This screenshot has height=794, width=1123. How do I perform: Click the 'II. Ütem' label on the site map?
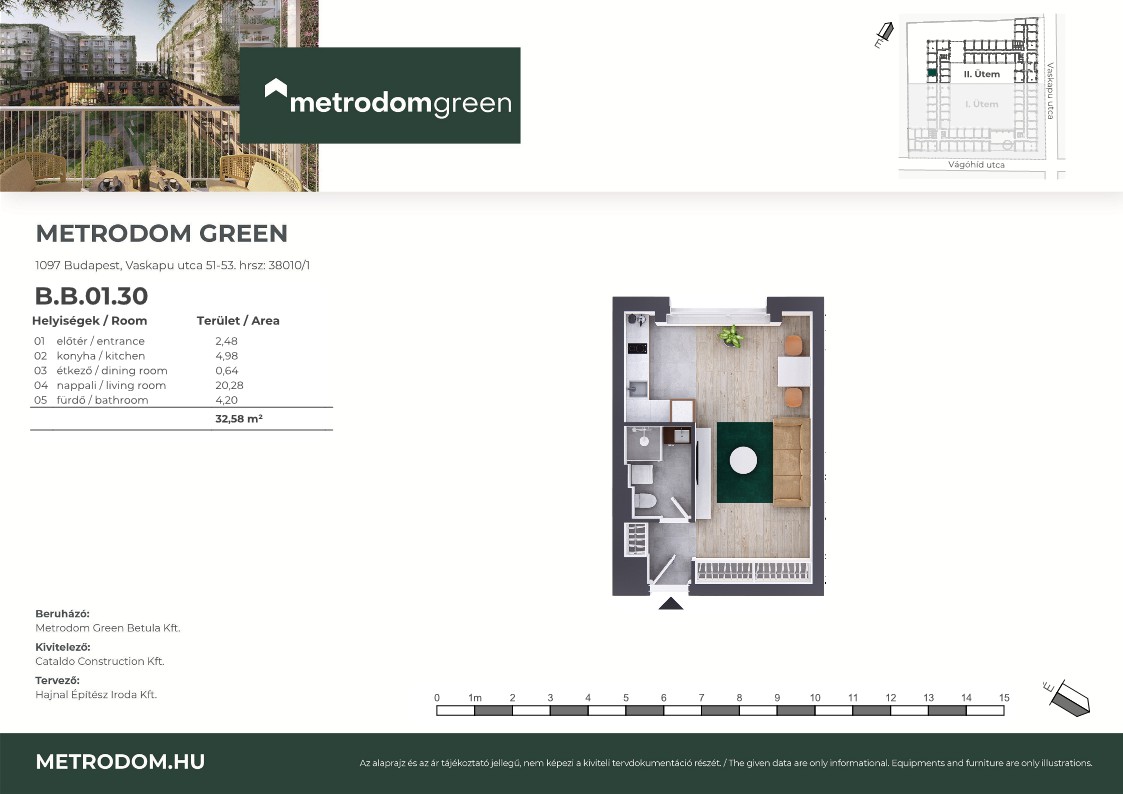click(x=982, y=74)
